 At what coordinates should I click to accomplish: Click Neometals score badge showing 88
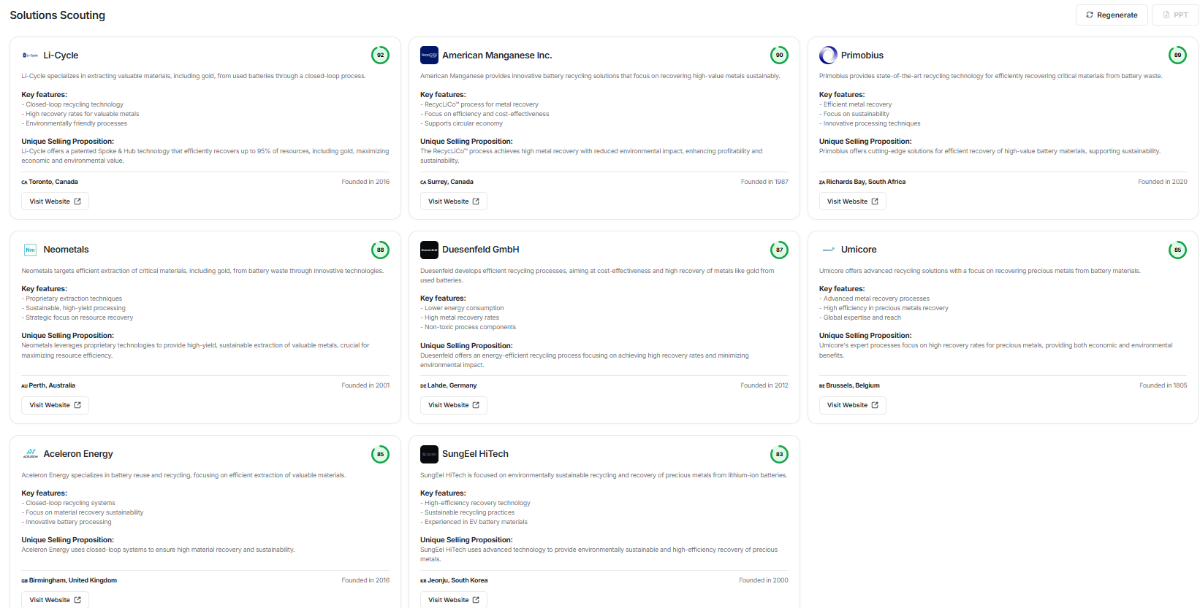pyautogui.click(x=380, y=250)
